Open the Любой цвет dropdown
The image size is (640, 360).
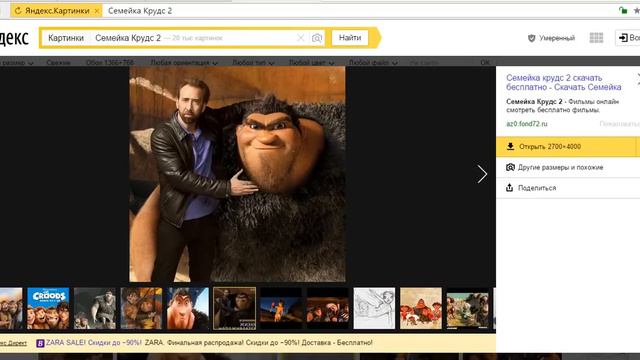coord(311,62)
